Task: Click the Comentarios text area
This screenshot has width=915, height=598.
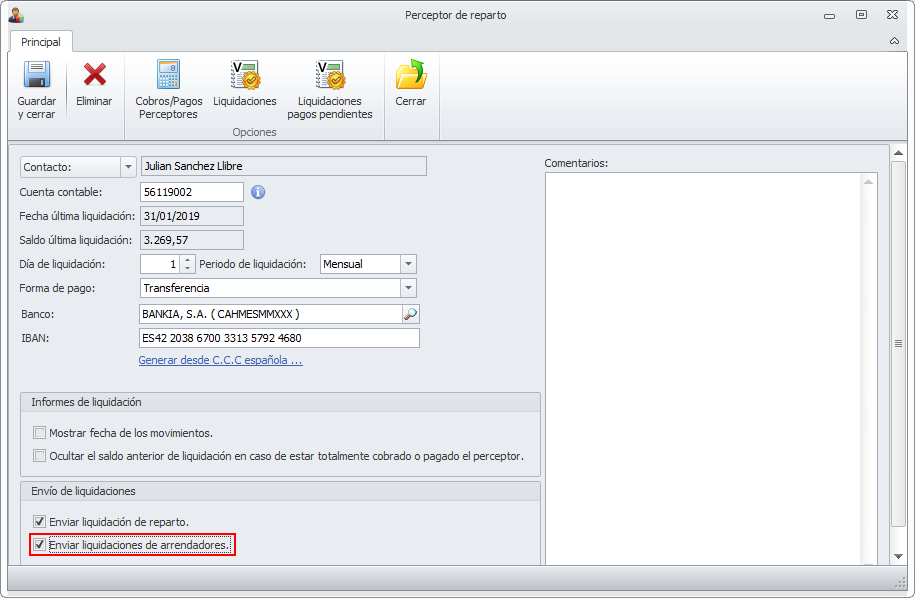Action: pyautogui.click(x=704, y=368)
